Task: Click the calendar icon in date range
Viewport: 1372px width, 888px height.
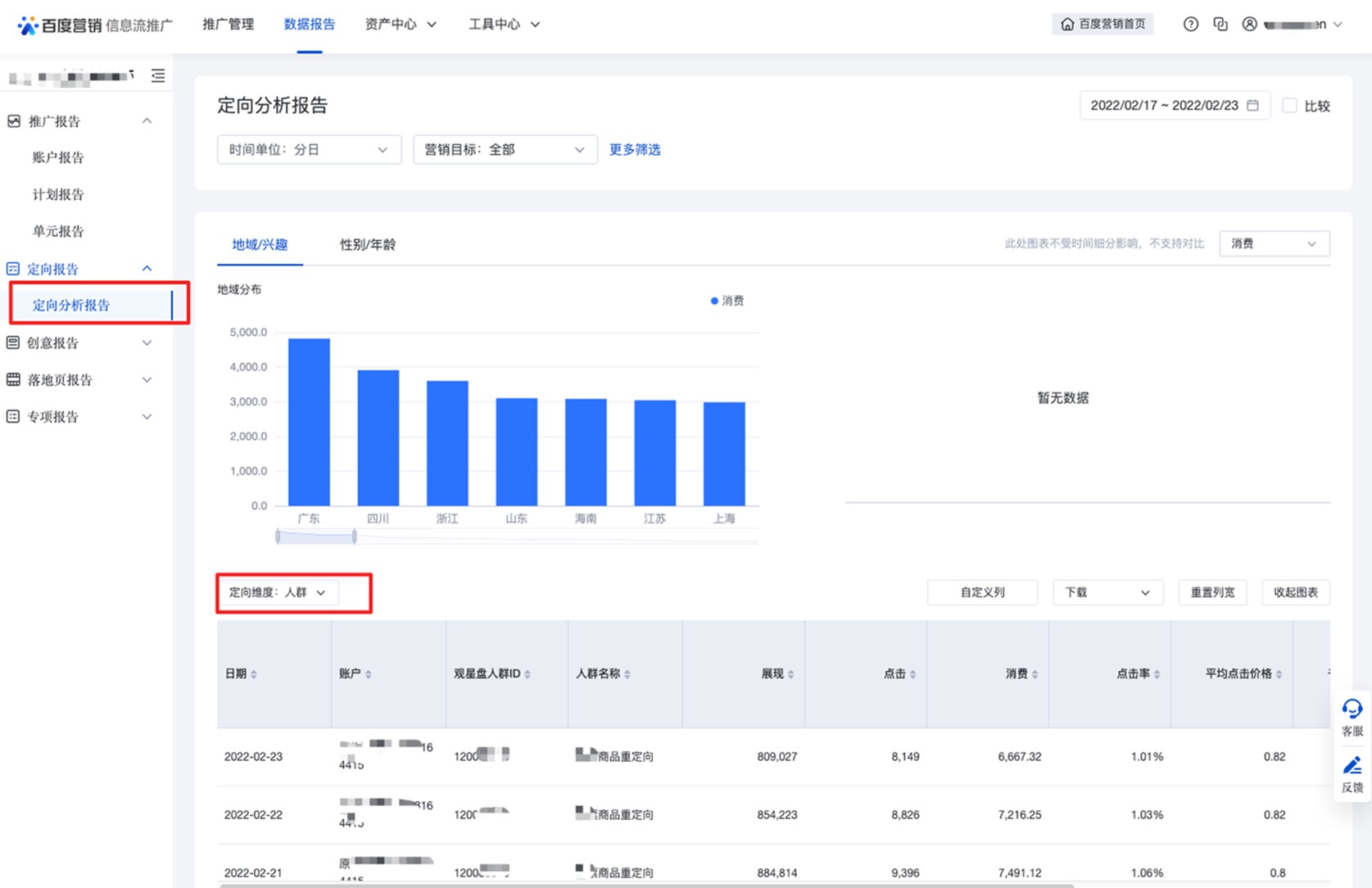Action: [x=1252, y=106]
